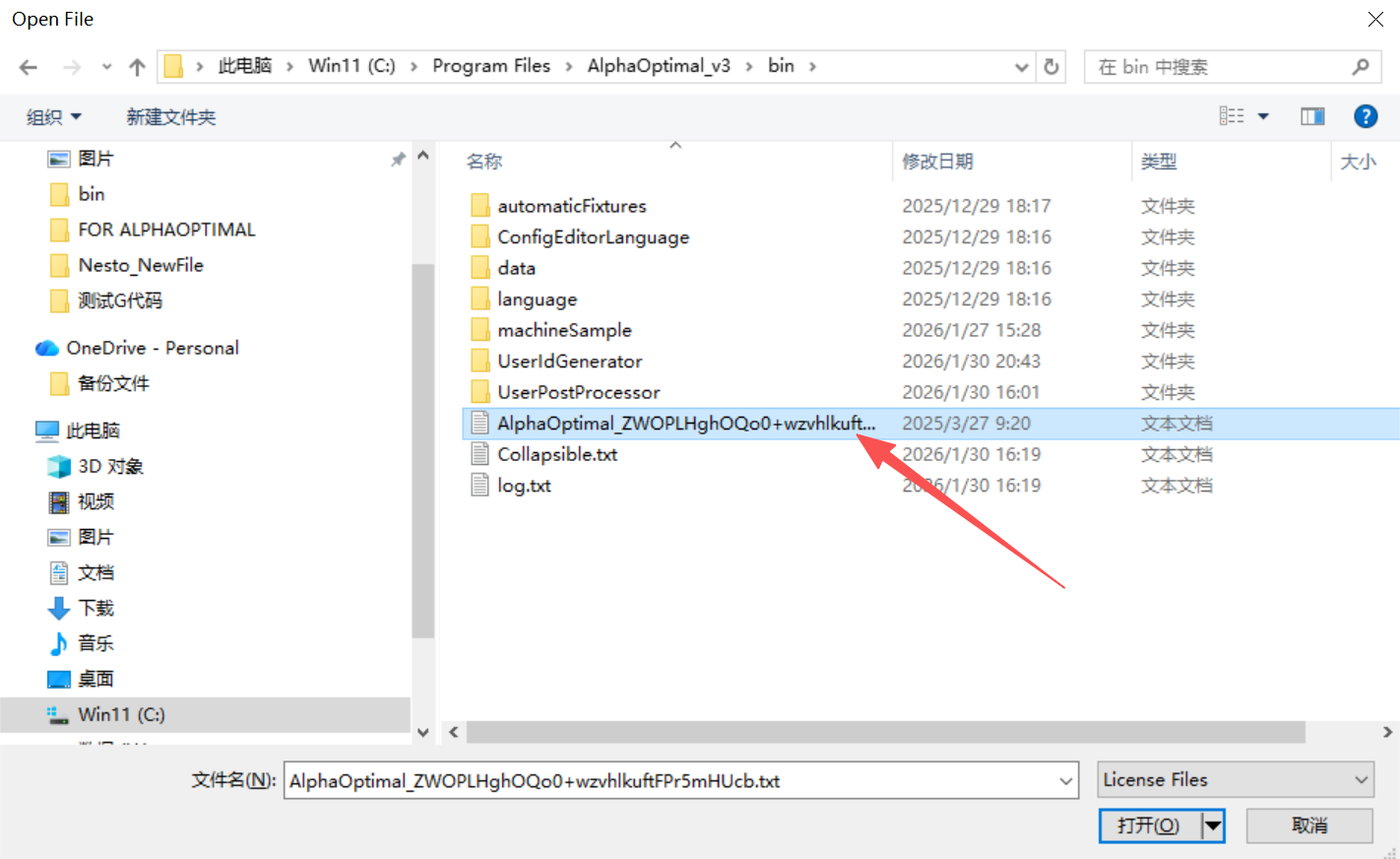Click 新建文件夹 to create folder
Viewport: 1400px width, 859px height.
170,117
